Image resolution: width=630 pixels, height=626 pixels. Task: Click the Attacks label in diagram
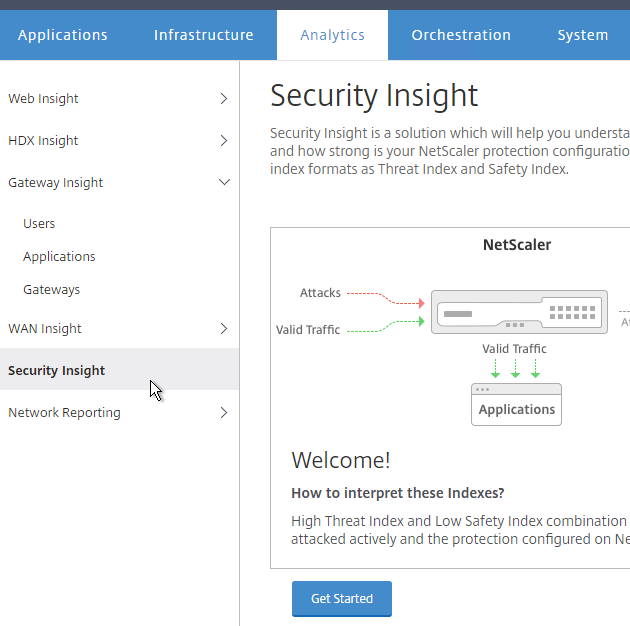pyautogui.click(x=320, y=293)
